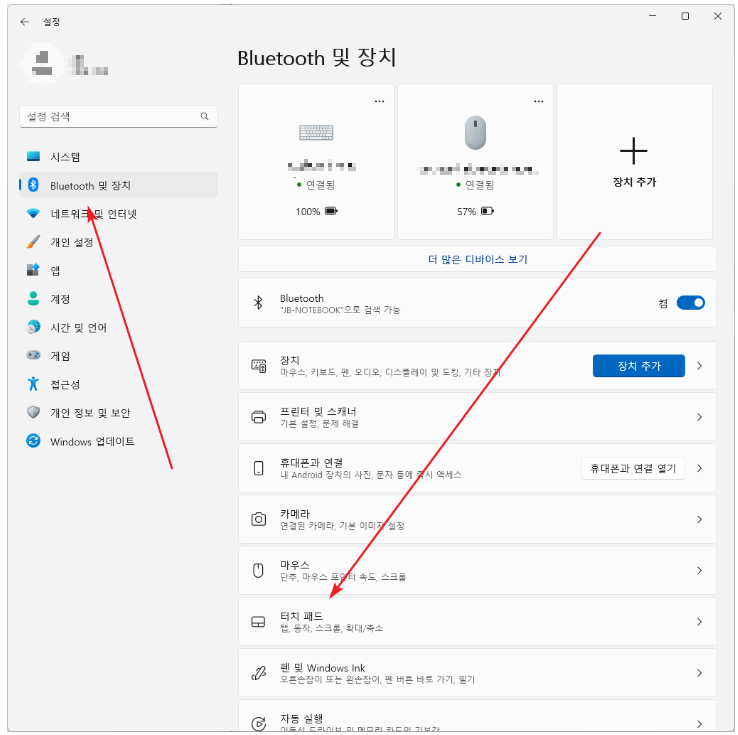Image resolution: width=738 pixels, height=735 pixels.
Task: Click the Time and language globe icon
Action: (33, 327)
